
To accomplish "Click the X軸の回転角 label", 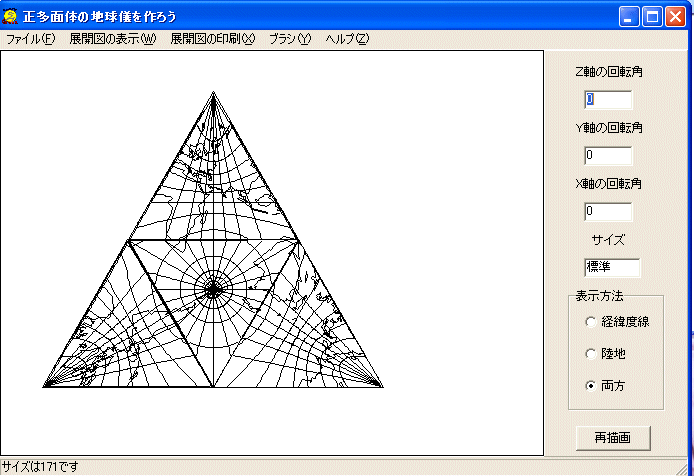I will [609, 184].
